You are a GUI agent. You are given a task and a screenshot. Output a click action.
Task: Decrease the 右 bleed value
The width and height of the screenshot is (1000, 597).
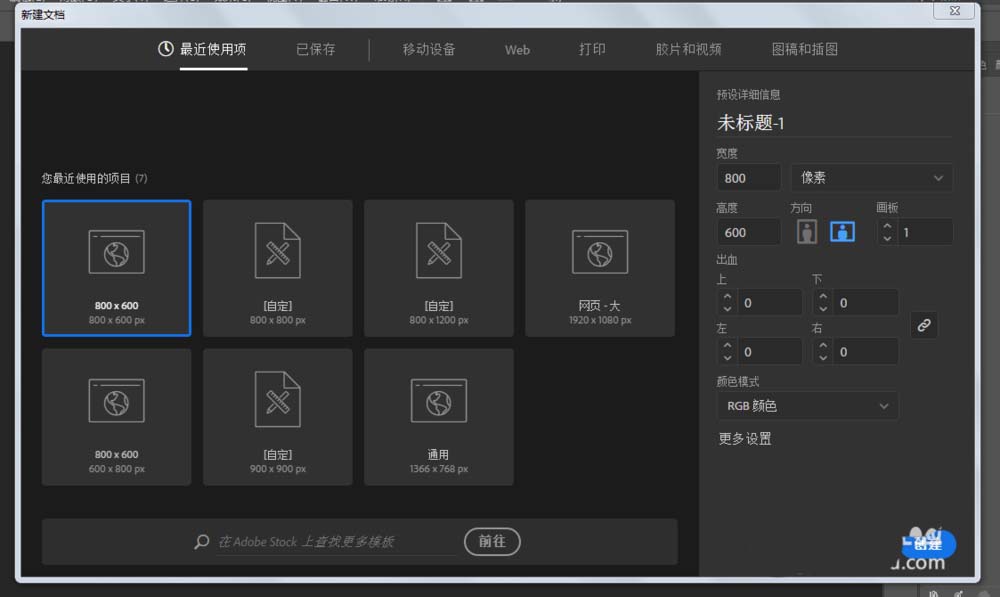823,358
